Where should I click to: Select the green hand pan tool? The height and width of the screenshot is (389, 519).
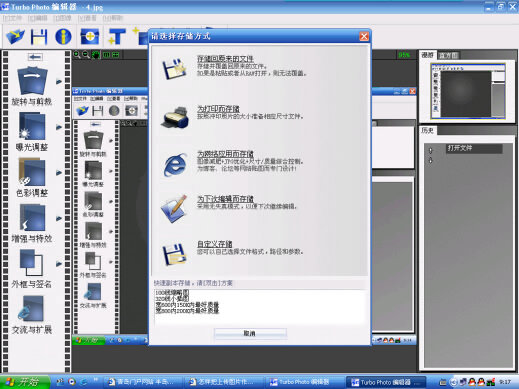(x=96, y=55)
